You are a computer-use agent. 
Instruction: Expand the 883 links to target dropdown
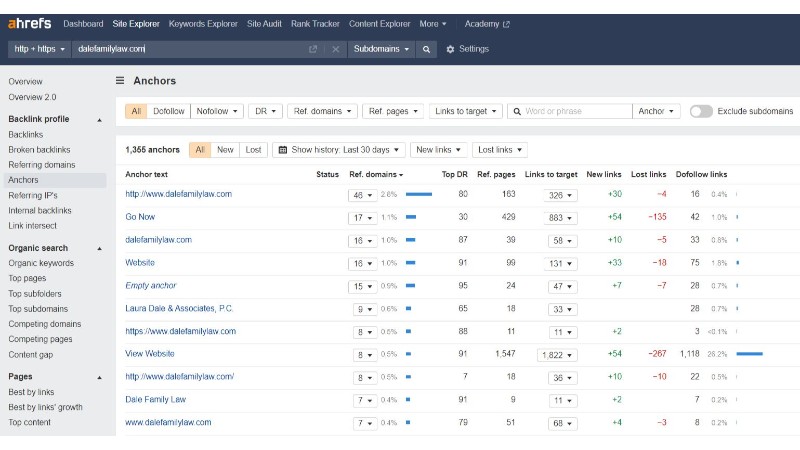pyautogui.click(x=560, y=218)
